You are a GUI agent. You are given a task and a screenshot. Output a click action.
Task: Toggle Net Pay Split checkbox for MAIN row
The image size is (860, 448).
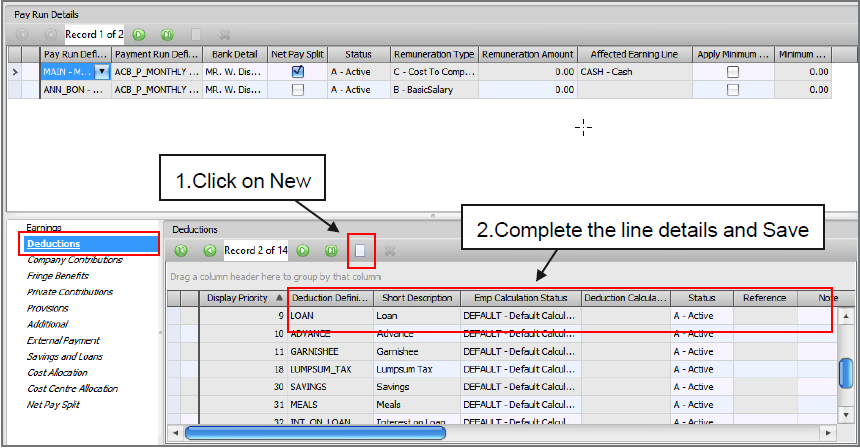coord(298,71)
